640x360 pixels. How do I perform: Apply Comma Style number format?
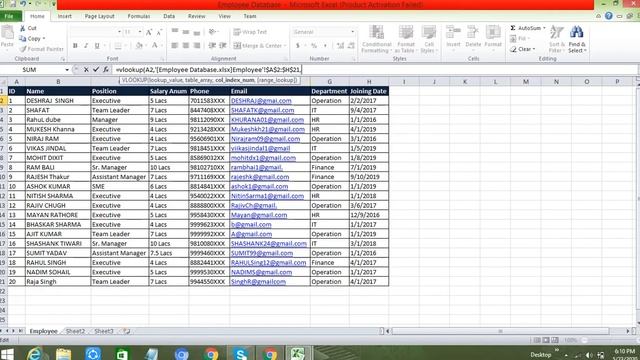(325, 46)
